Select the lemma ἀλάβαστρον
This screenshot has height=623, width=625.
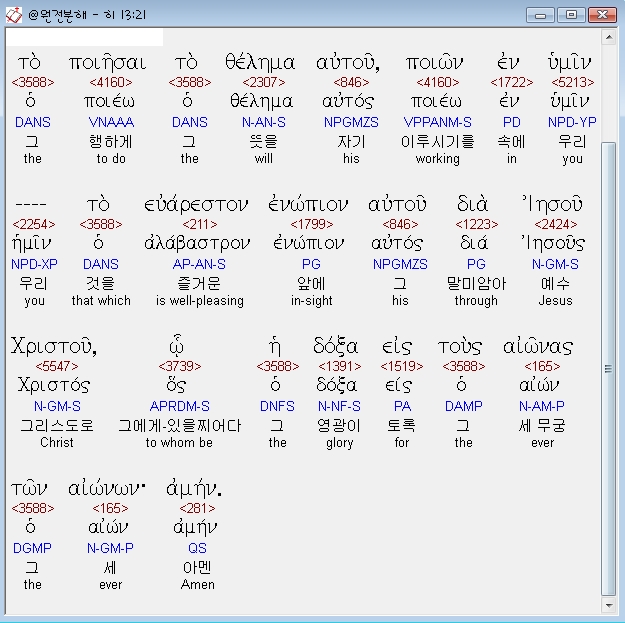pyautogui.click(x=197, y=243)
